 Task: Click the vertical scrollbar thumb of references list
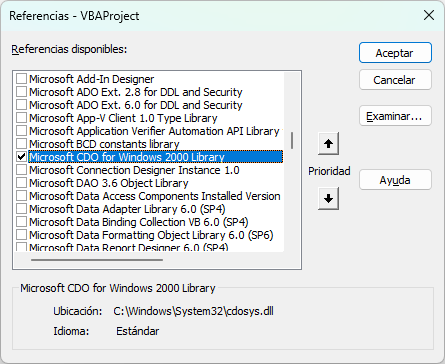[292, 140]
